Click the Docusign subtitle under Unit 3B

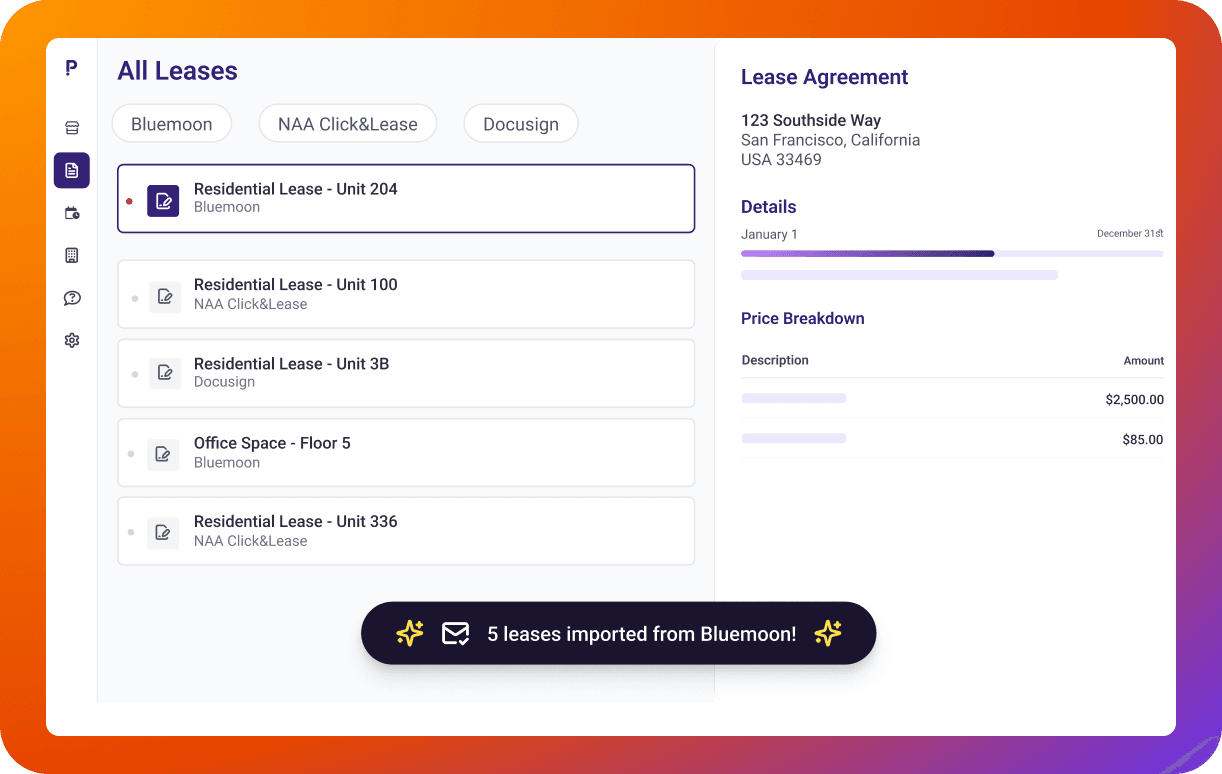click(x=224, y=382)
